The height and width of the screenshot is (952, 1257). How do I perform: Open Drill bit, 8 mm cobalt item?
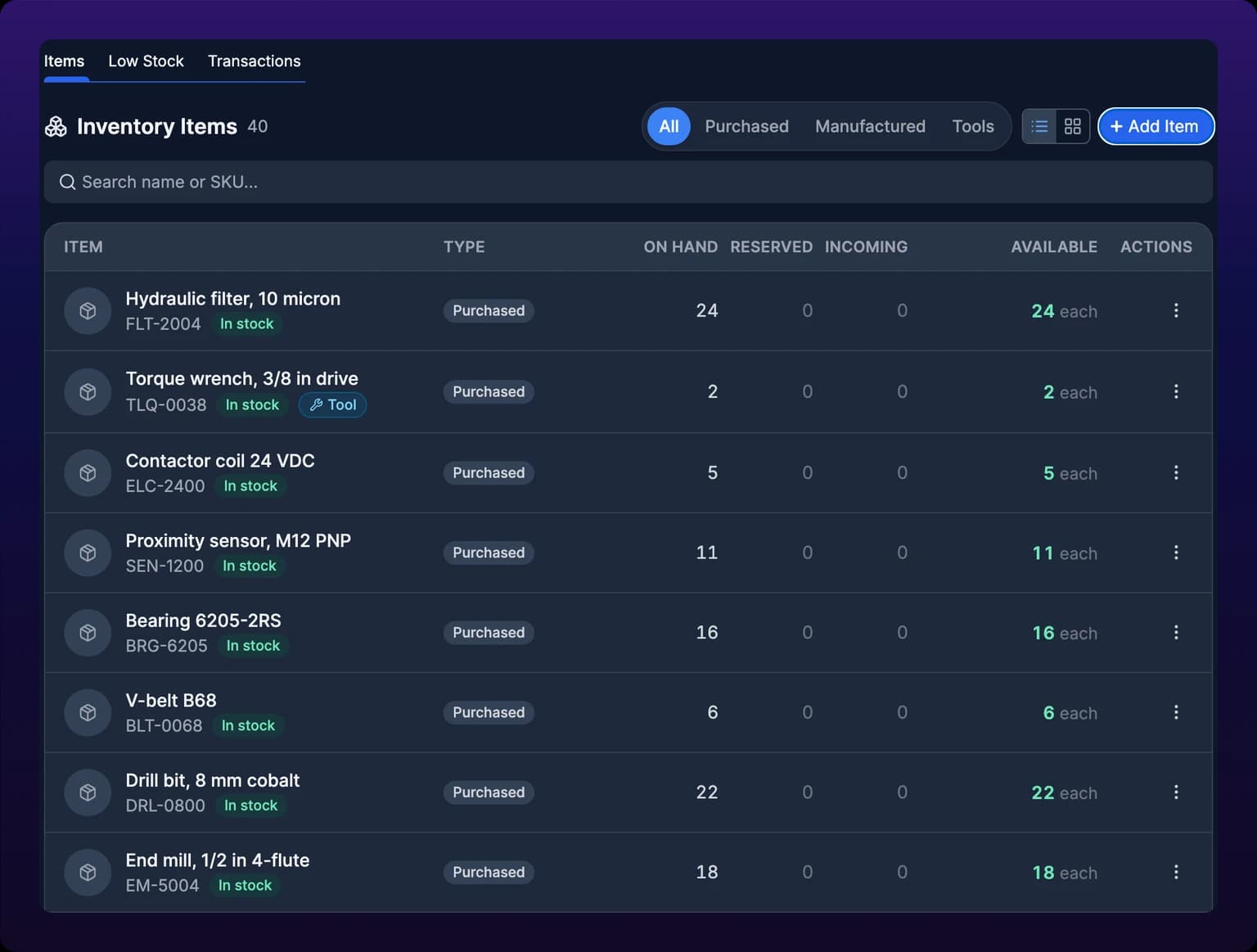coord(212,780)
